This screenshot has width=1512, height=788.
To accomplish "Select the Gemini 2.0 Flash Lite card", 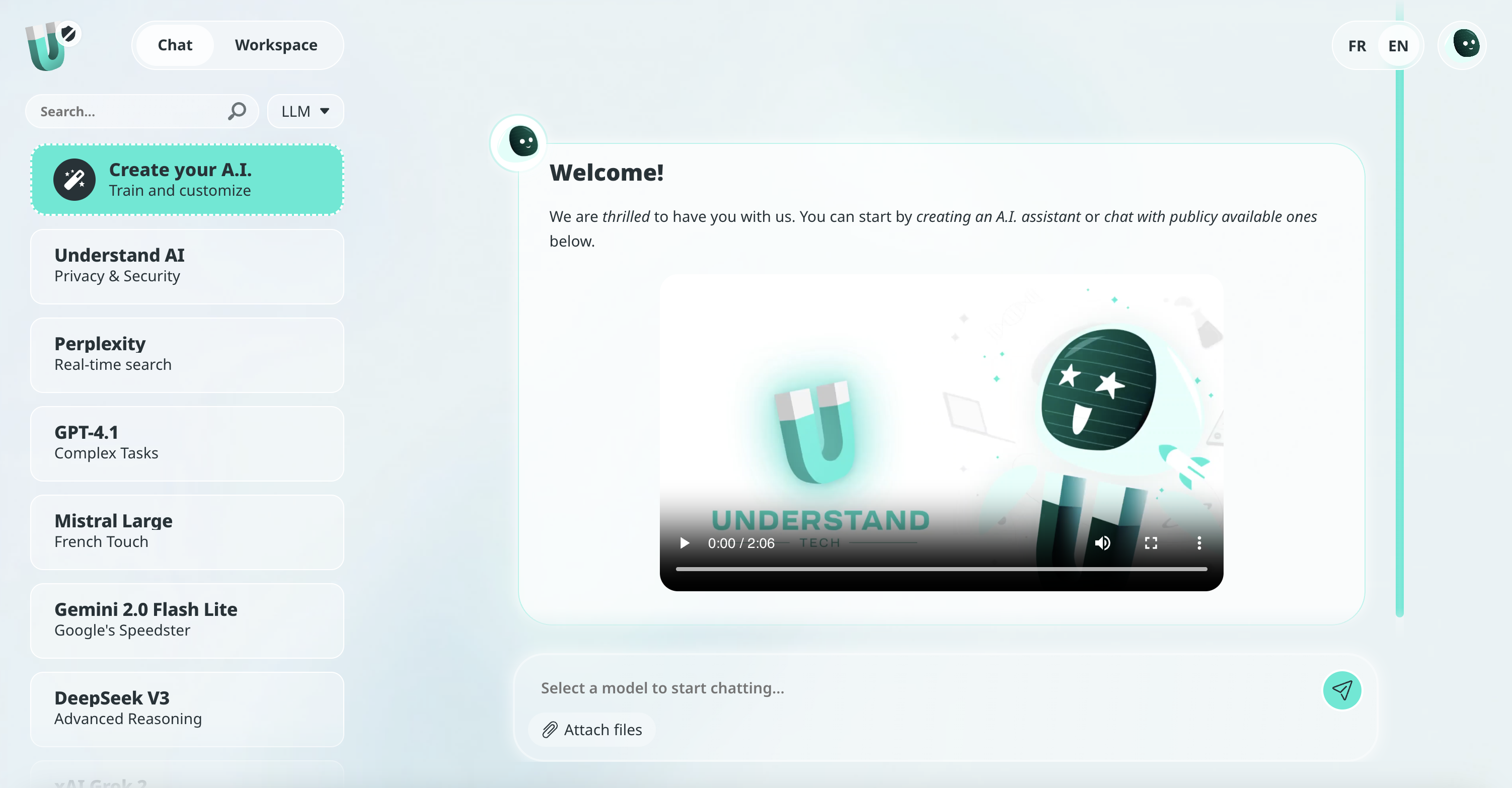I will [x=187, y=621].
